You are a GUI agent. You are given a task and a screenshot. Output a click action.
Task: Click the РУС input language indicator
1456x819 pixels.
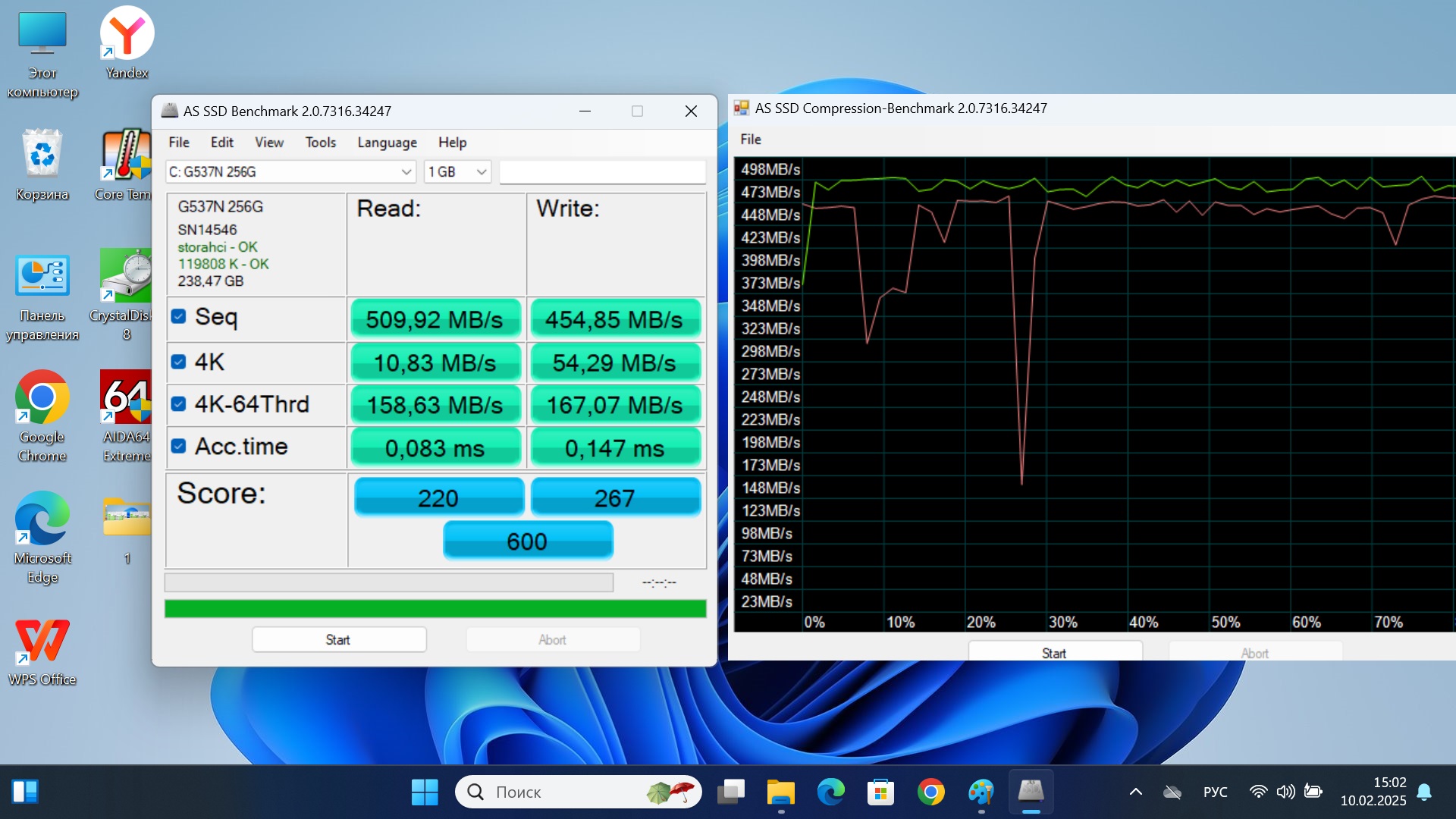tap(1215, 792)
